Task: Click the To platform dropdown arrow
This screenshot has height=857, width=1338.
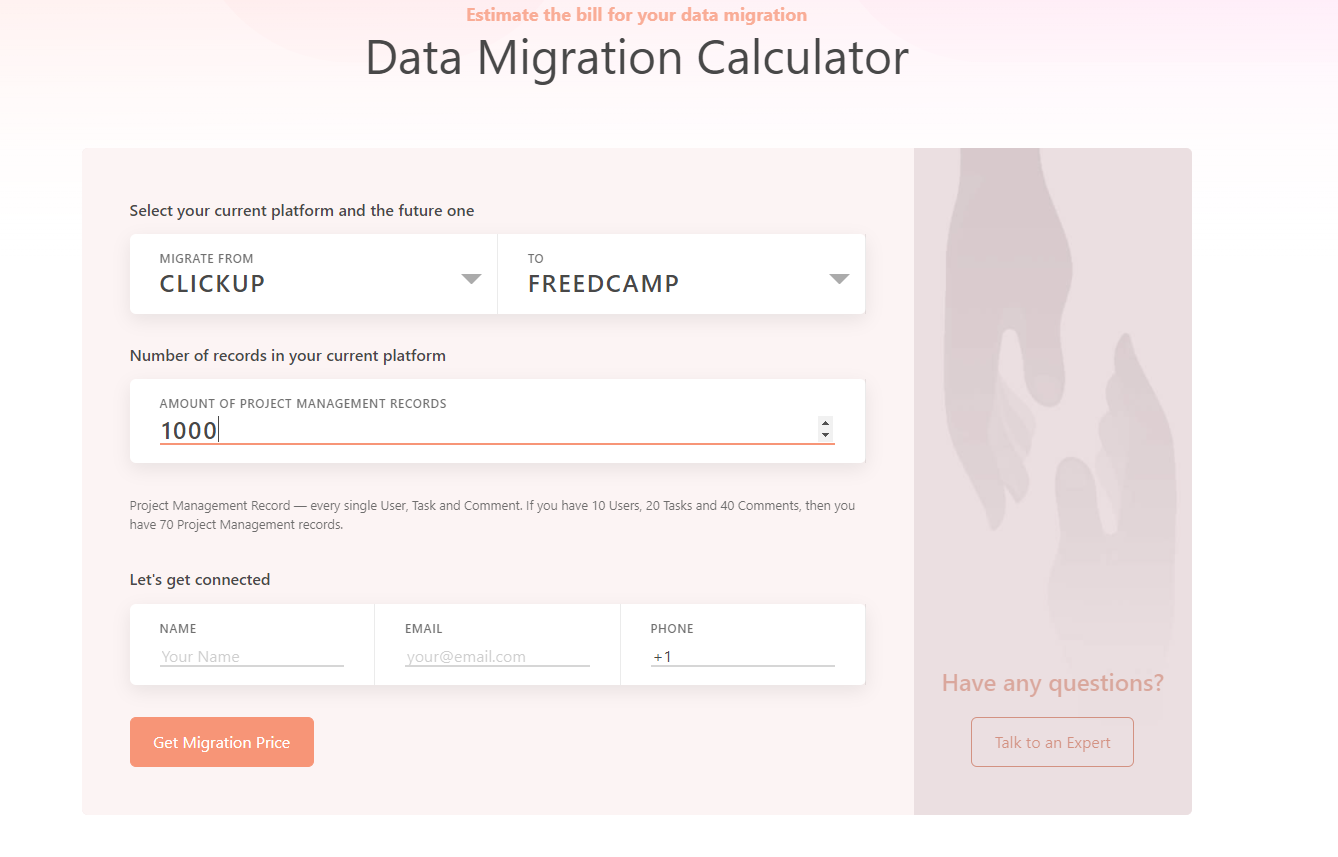Action: [839, 279]
